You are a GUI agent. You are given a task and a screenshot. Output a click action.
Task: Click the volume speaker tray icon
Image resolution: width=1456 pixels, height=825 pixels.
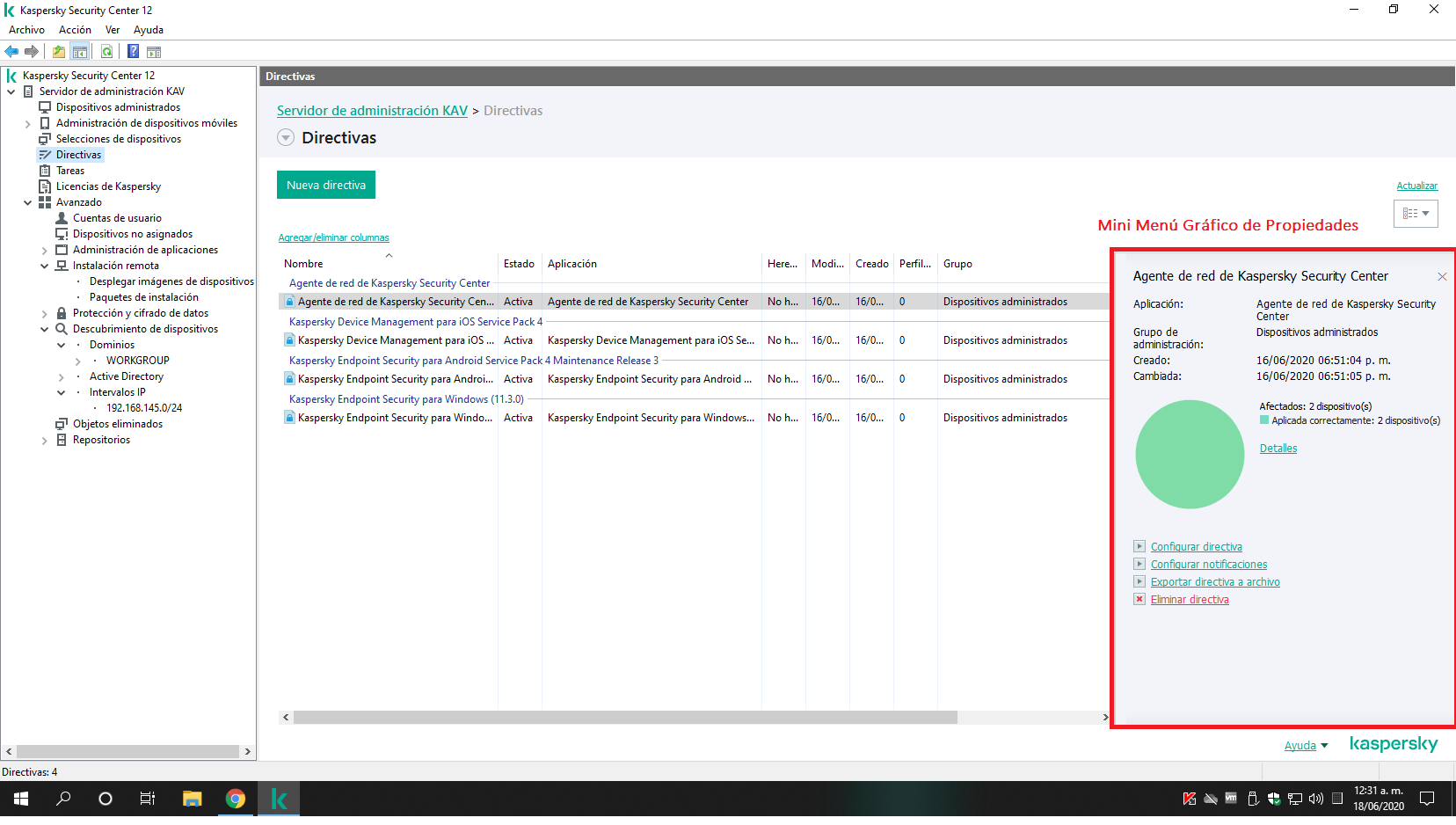(1316, 799)
